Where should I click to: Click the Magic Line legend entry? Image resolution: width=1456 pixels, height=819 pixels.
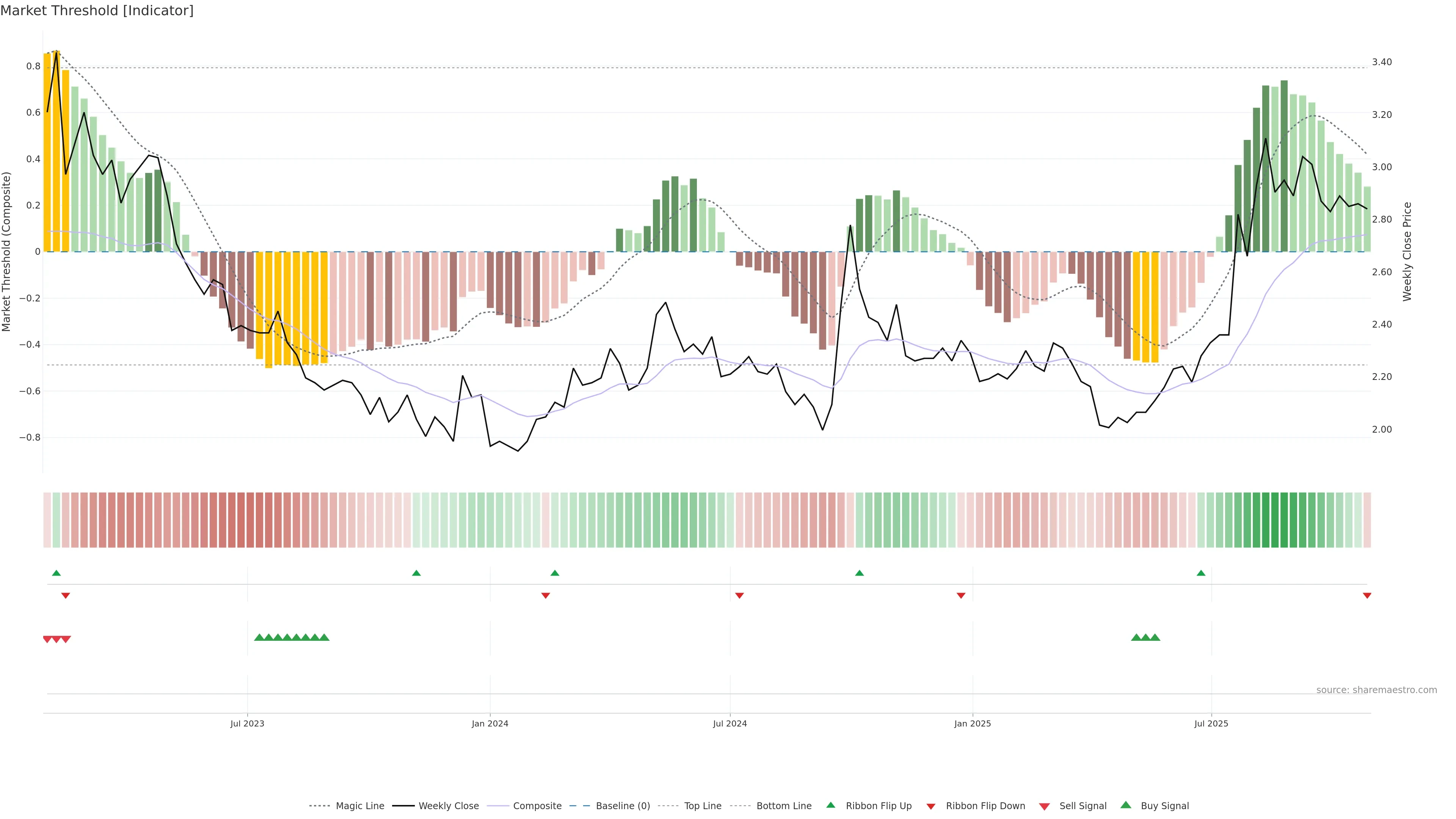point(359,805)
